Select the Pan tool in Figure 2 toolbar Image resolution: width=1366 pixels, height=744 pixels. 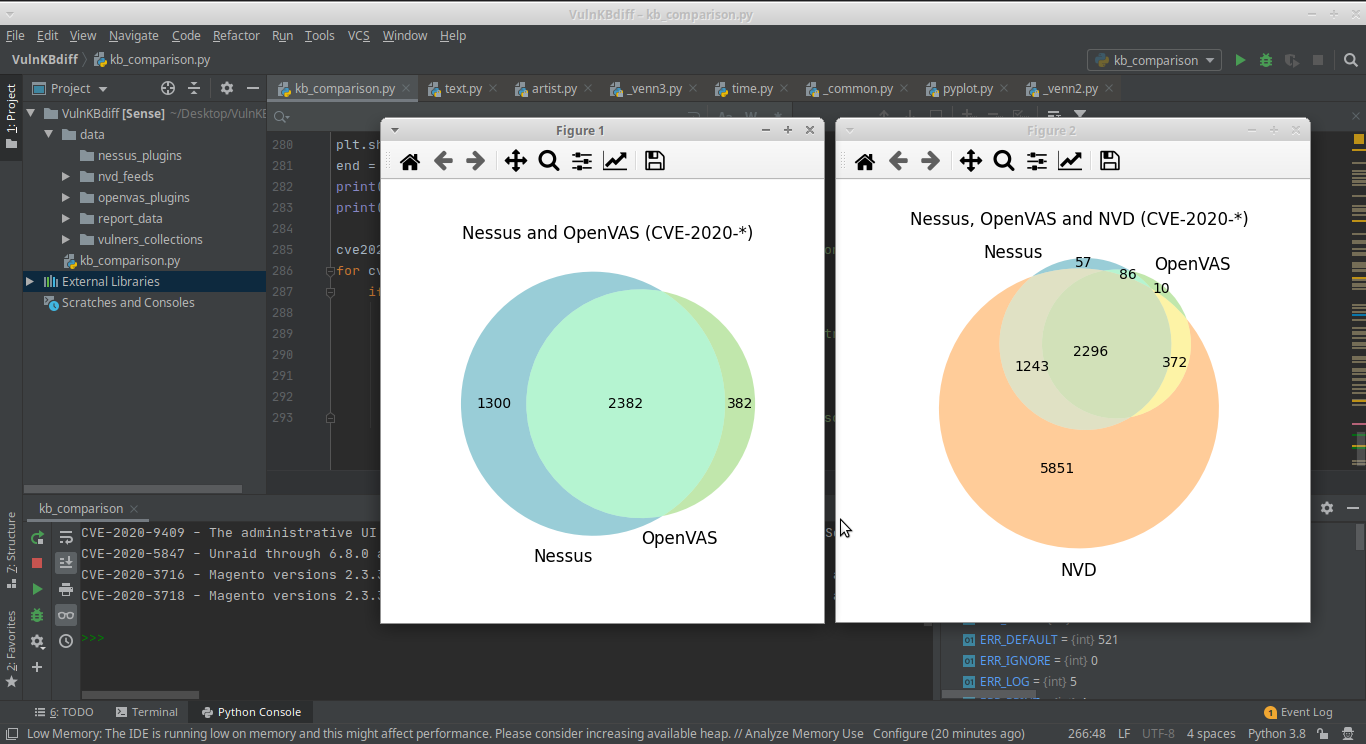tap(970, 160)
